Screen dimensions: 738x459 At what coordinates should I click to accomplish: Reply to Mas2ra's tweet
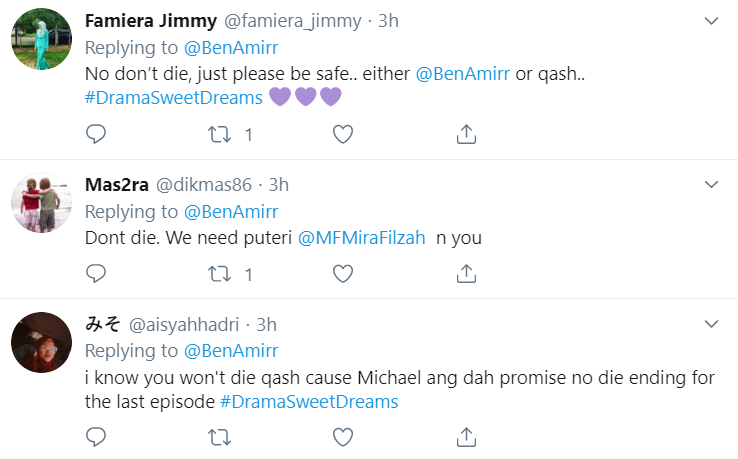tap(96, 272)
